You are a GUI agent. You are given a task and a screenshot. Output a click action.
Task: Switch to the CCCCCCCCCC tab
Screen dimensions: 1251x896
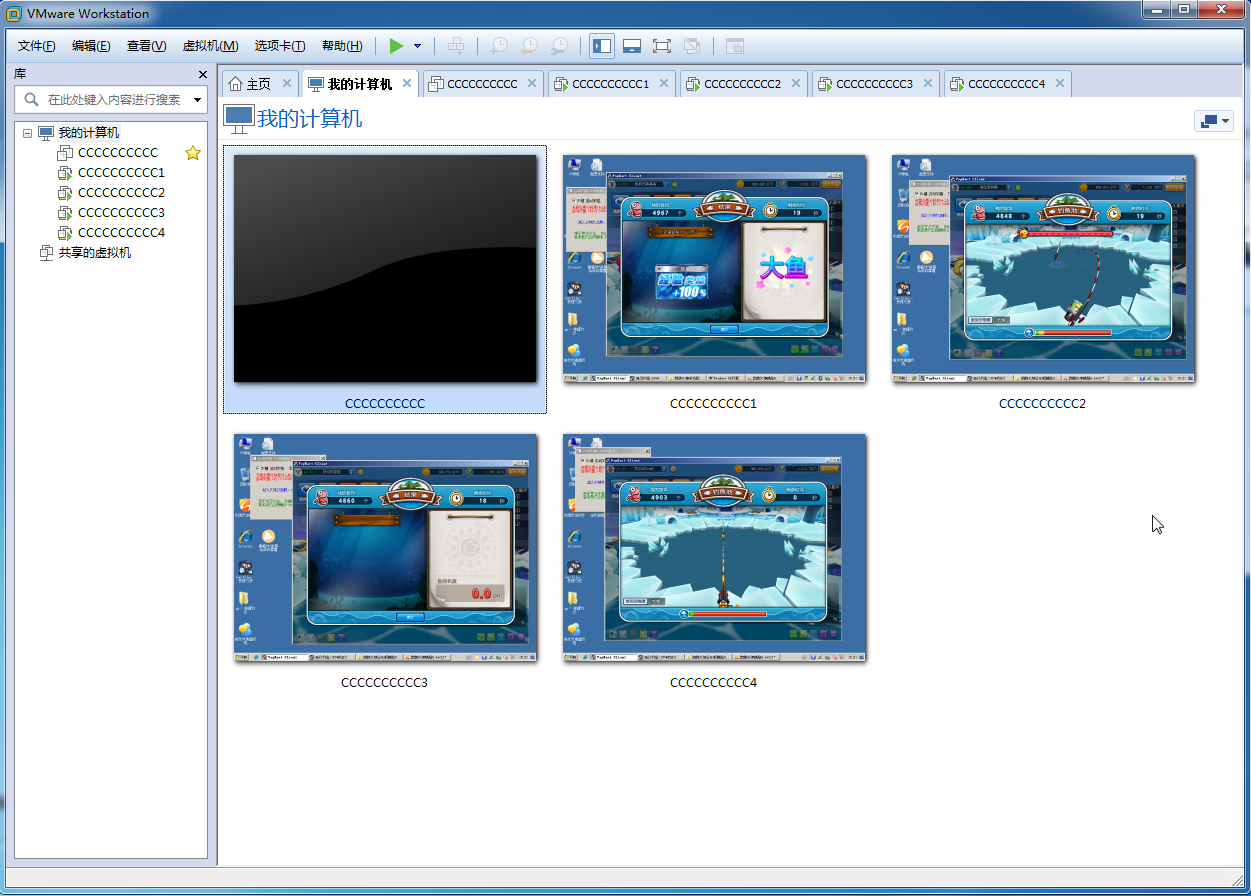pyautogui.click(x=482, y=84)
